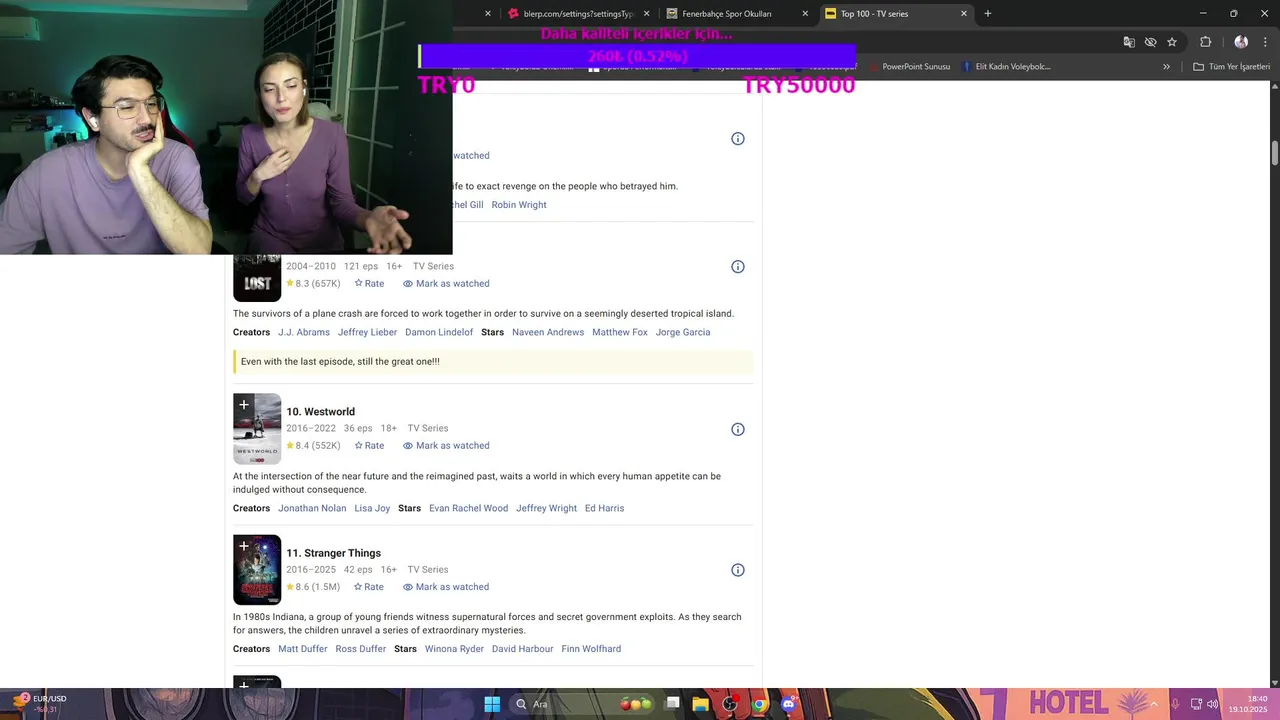Open Jonathan Nolan's page
This screenshot has width=1280, height=720.
coord(312,508)
